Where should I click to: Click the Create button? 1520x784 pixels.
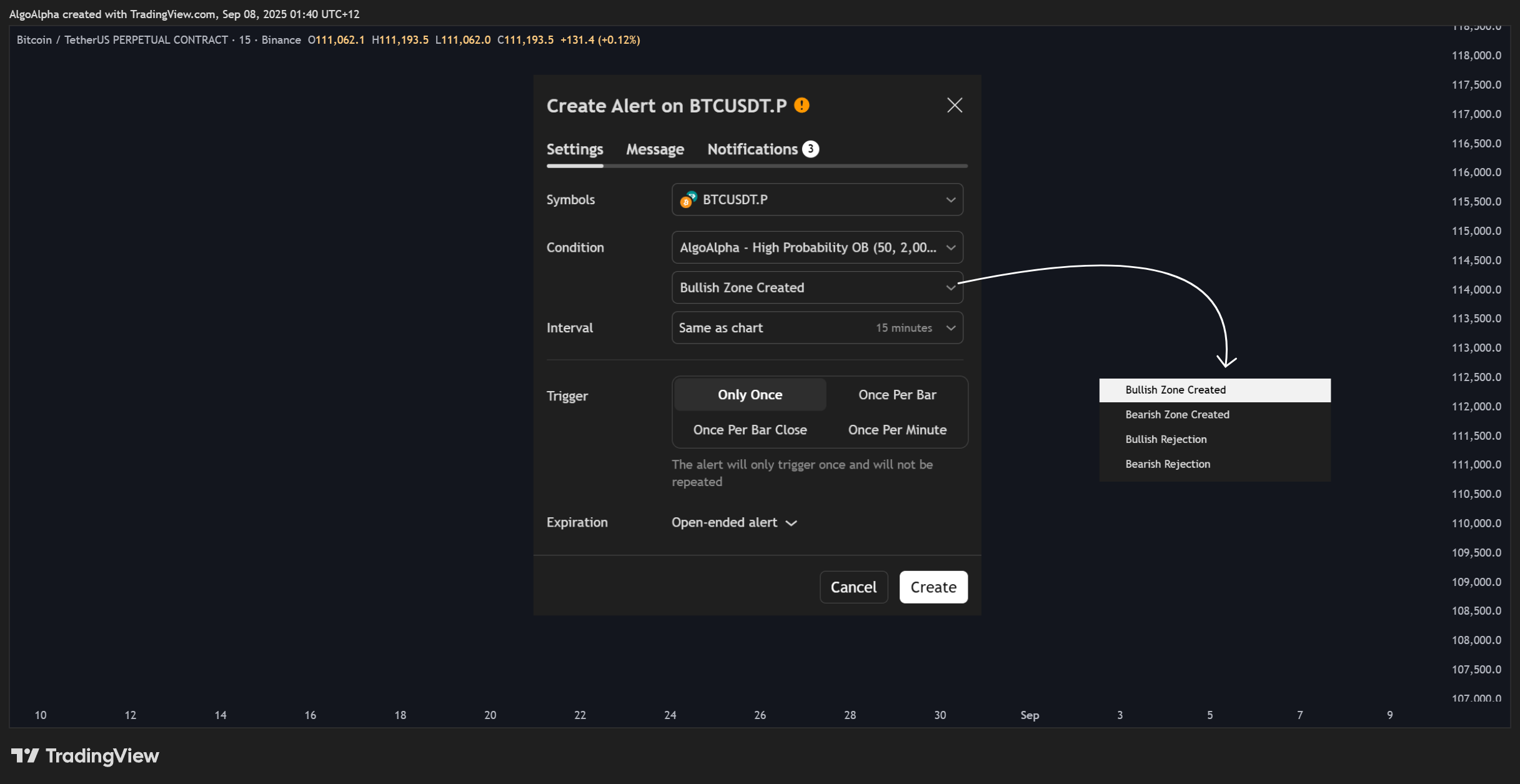(x=933, y=587)
